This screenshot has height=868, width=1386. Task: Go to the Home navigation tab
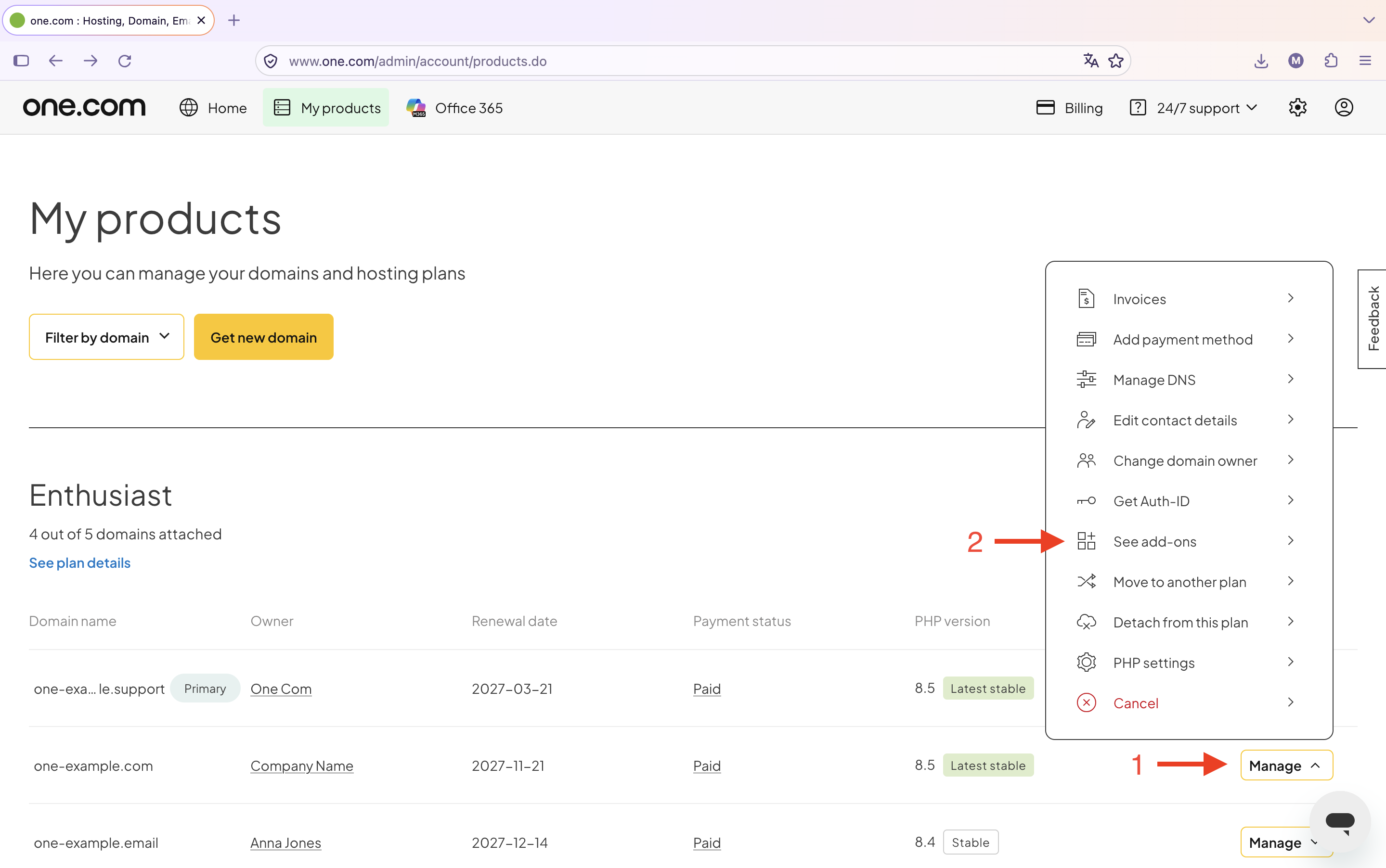[213, 108]
